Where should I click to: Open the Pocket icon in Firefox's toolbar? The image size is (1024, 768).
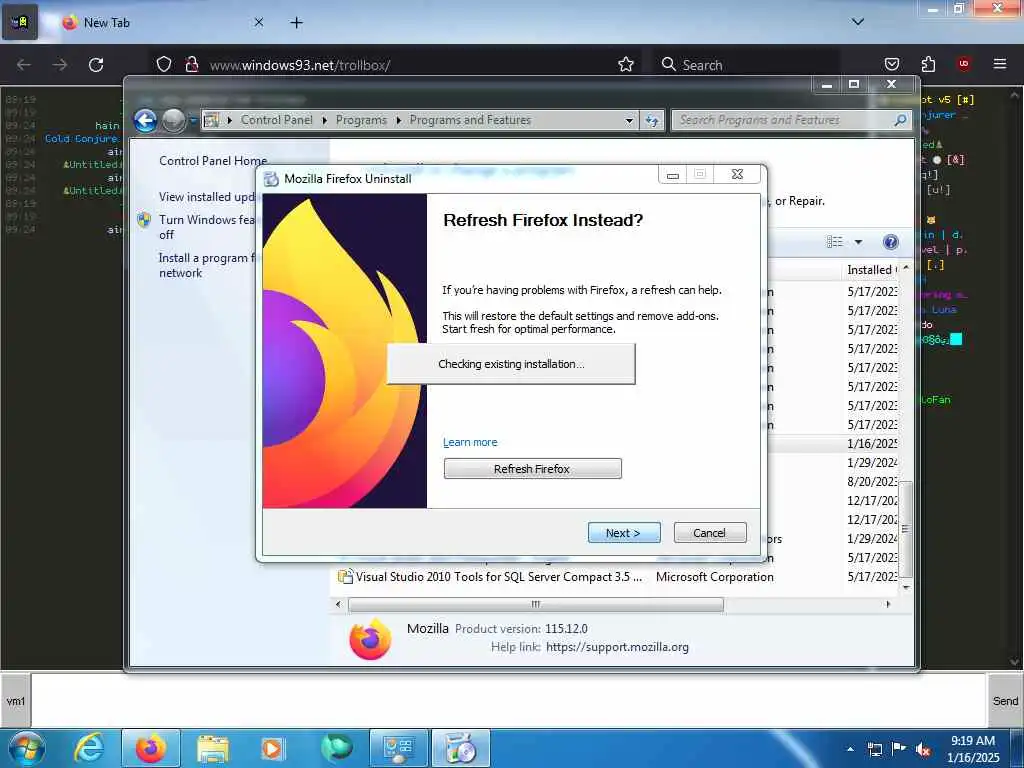tap(891, 64)
